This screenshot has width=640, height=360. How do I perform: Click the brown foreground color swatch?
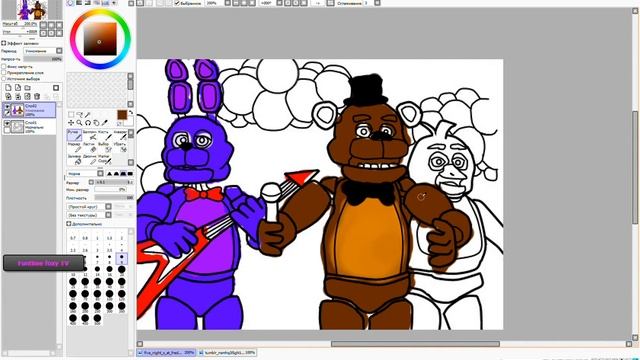pos(122,115)
